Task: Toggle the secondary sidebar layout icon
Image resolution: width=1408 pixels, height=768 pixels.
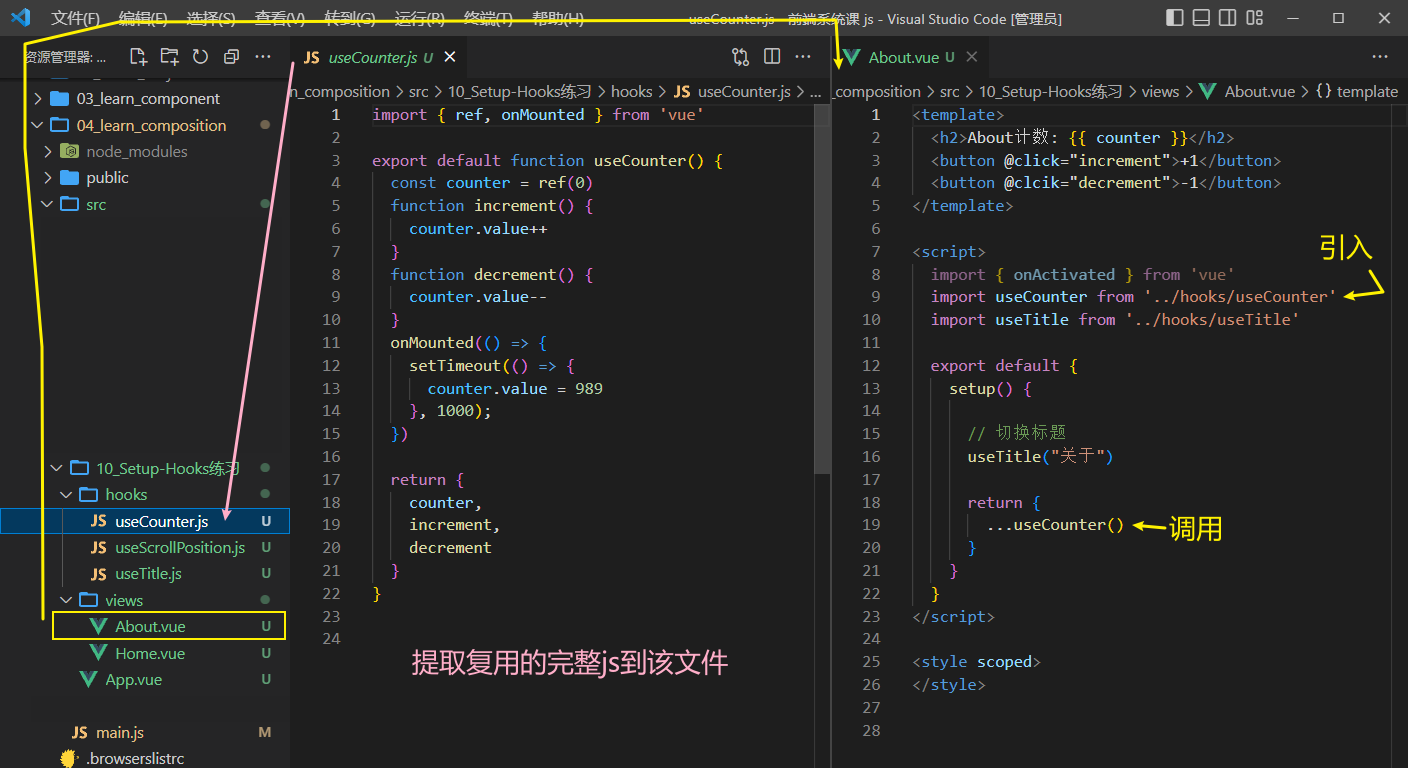Action: (x=1227, y=18)
